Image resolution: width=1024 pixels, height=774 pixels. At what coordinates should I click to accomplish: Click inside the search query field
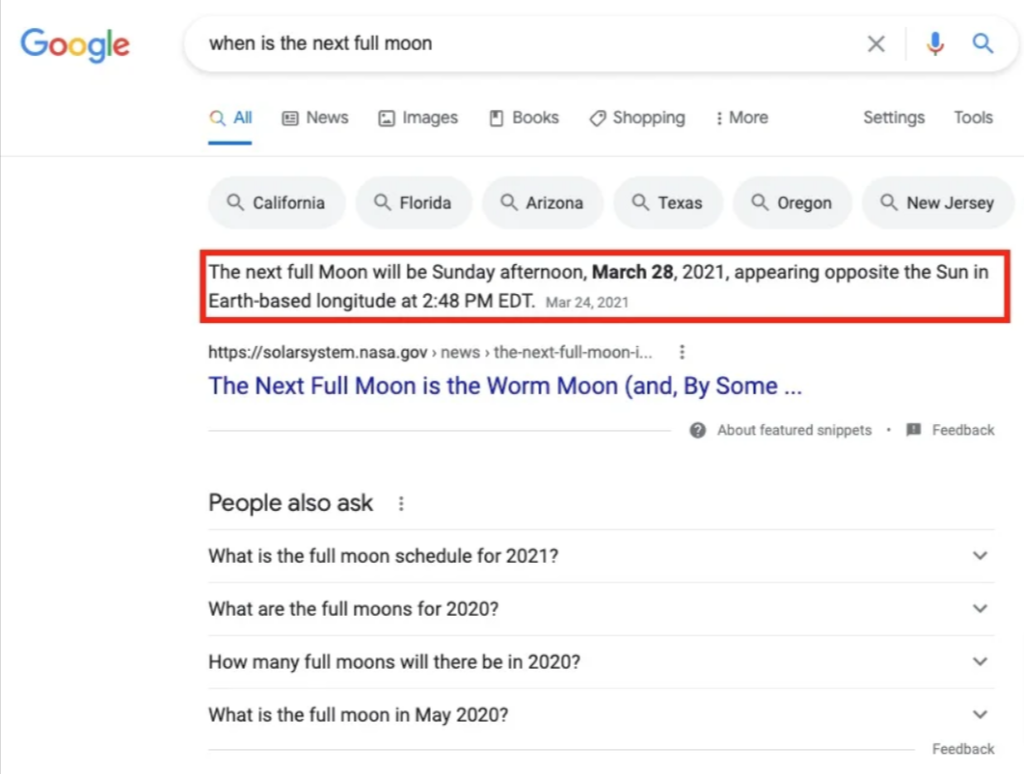click(x=522, y=44)
